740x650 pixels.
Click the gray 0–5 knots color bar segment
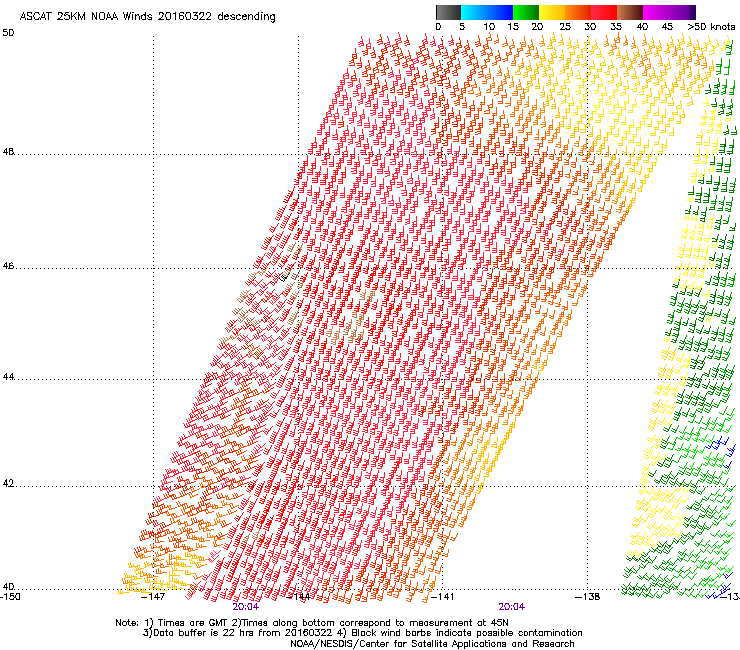click(x=448, y=12)
